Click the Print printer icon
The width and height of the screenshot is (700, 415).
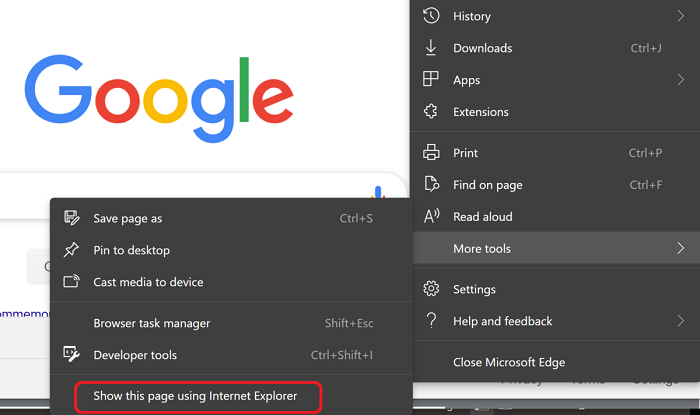point(431,152)
